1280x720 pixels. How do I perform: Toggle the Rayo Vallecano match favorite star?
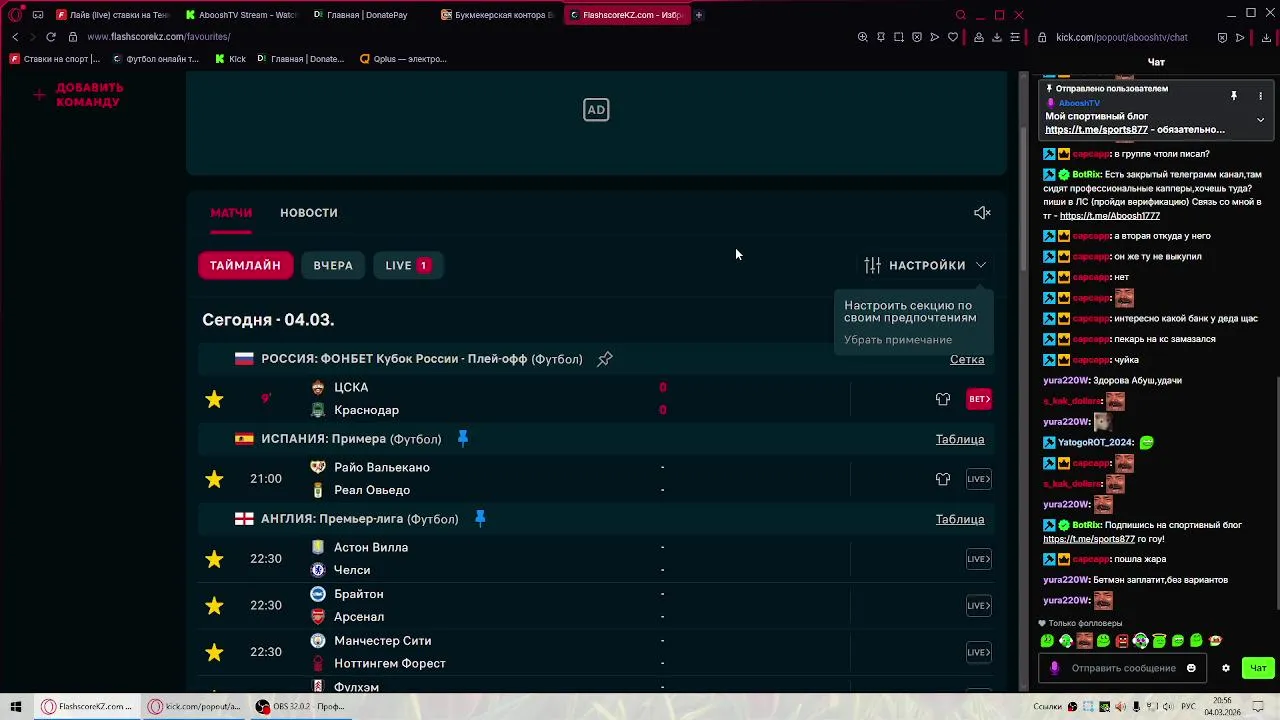214,479
